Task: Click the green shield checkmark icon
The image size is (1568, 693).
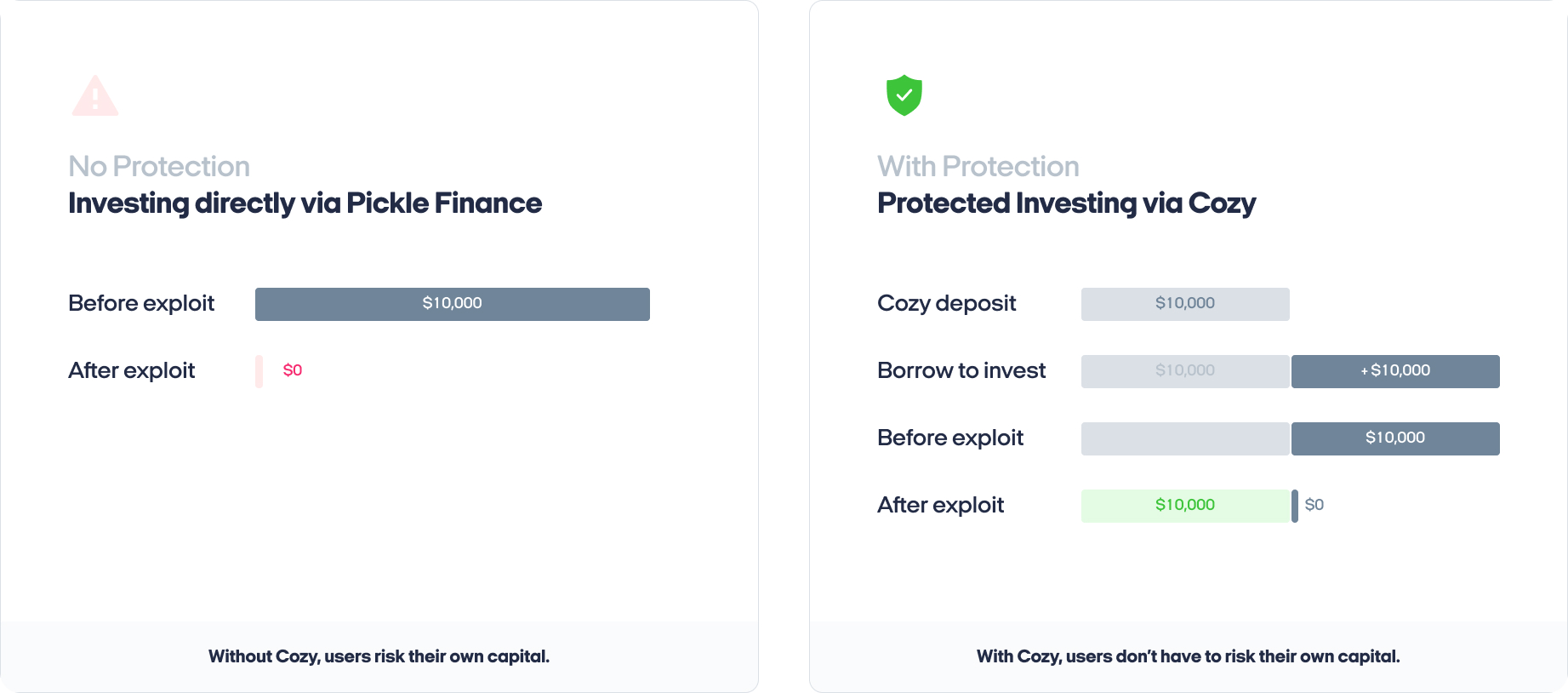Action: click(904, 95)
